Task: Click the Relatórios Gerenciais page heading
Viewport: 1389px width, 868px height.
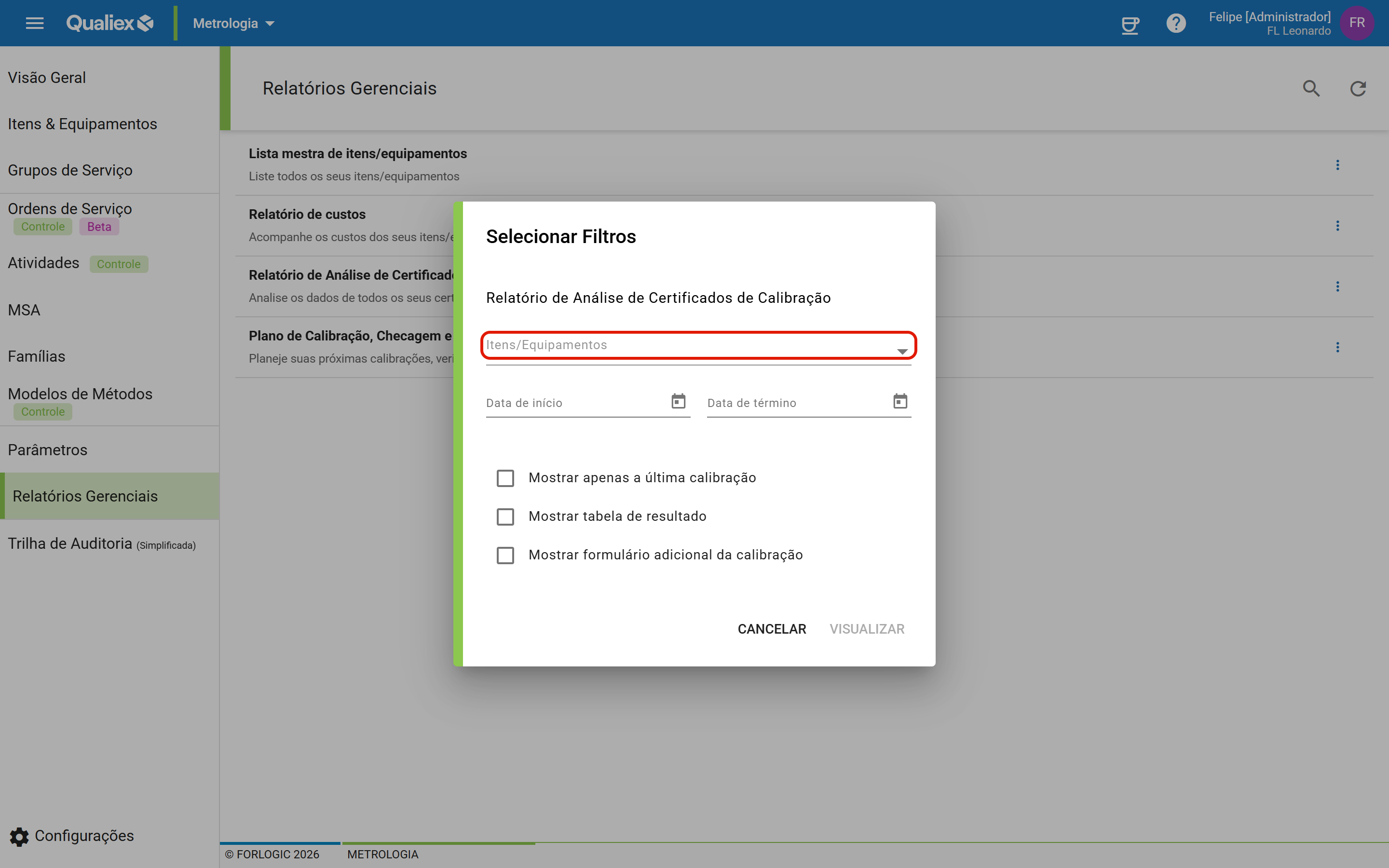Action: tap(350, 88)
